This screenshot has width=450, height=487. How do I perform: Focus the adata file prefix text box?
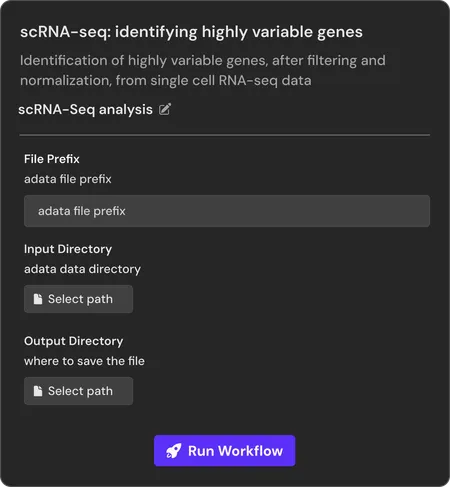coord(227,211)
